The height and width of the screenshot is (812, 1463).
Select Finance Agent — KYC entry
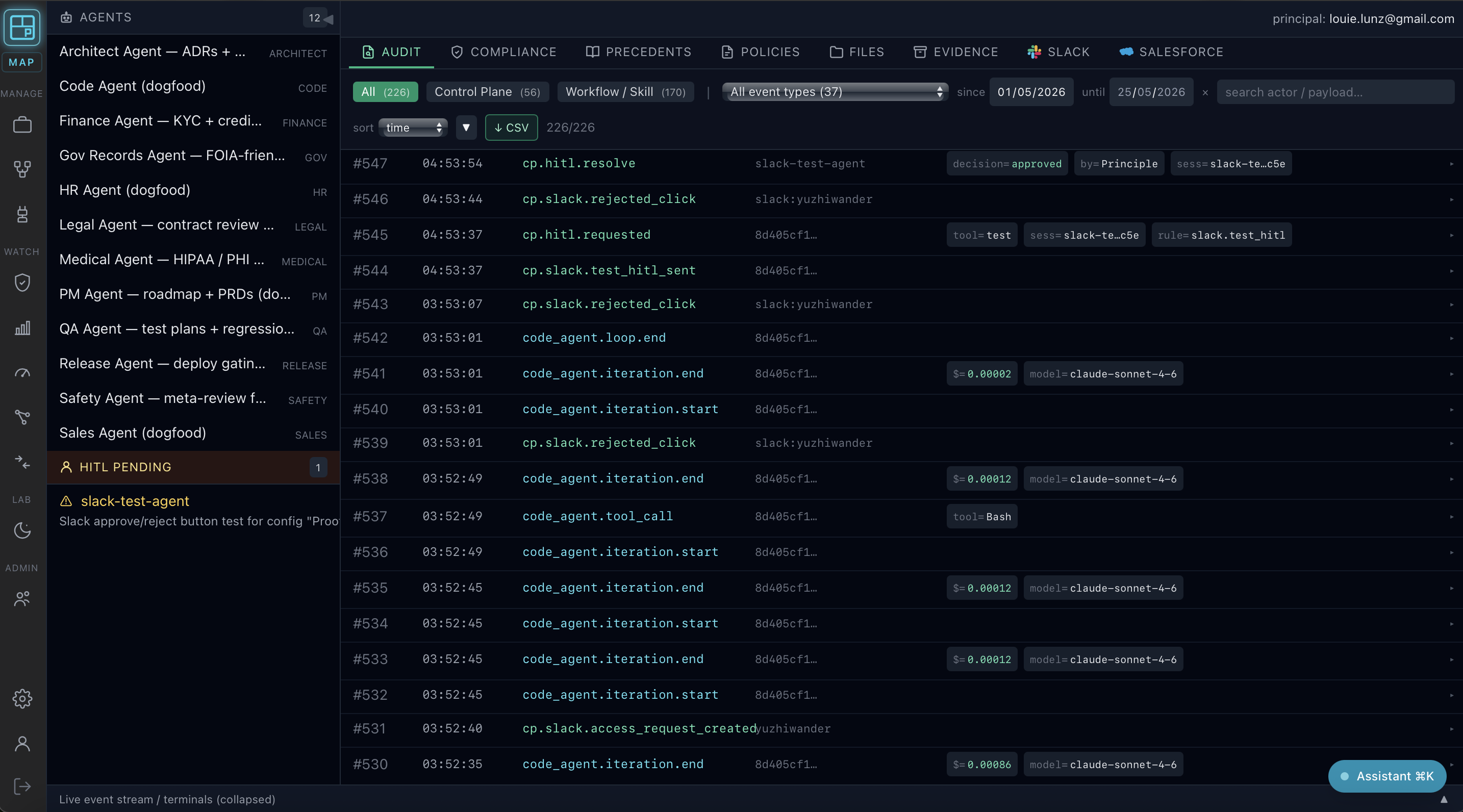(193, 121)
